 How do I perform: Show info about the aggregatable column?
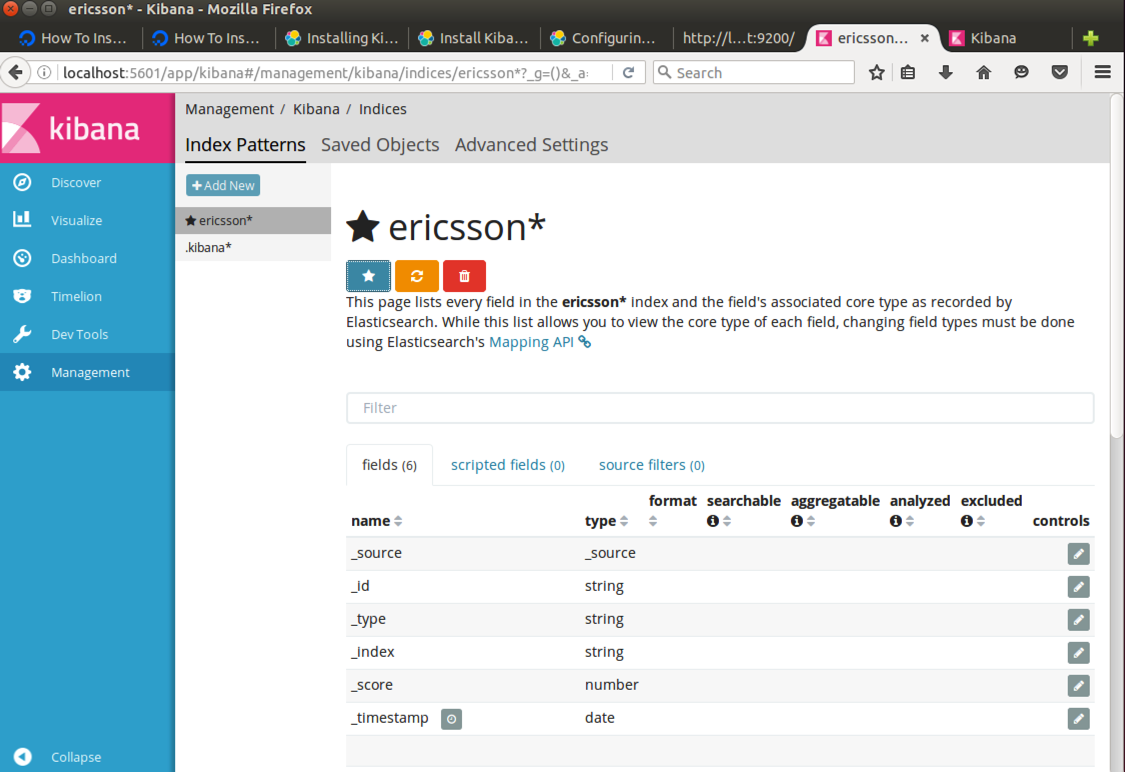click(796, 521)
